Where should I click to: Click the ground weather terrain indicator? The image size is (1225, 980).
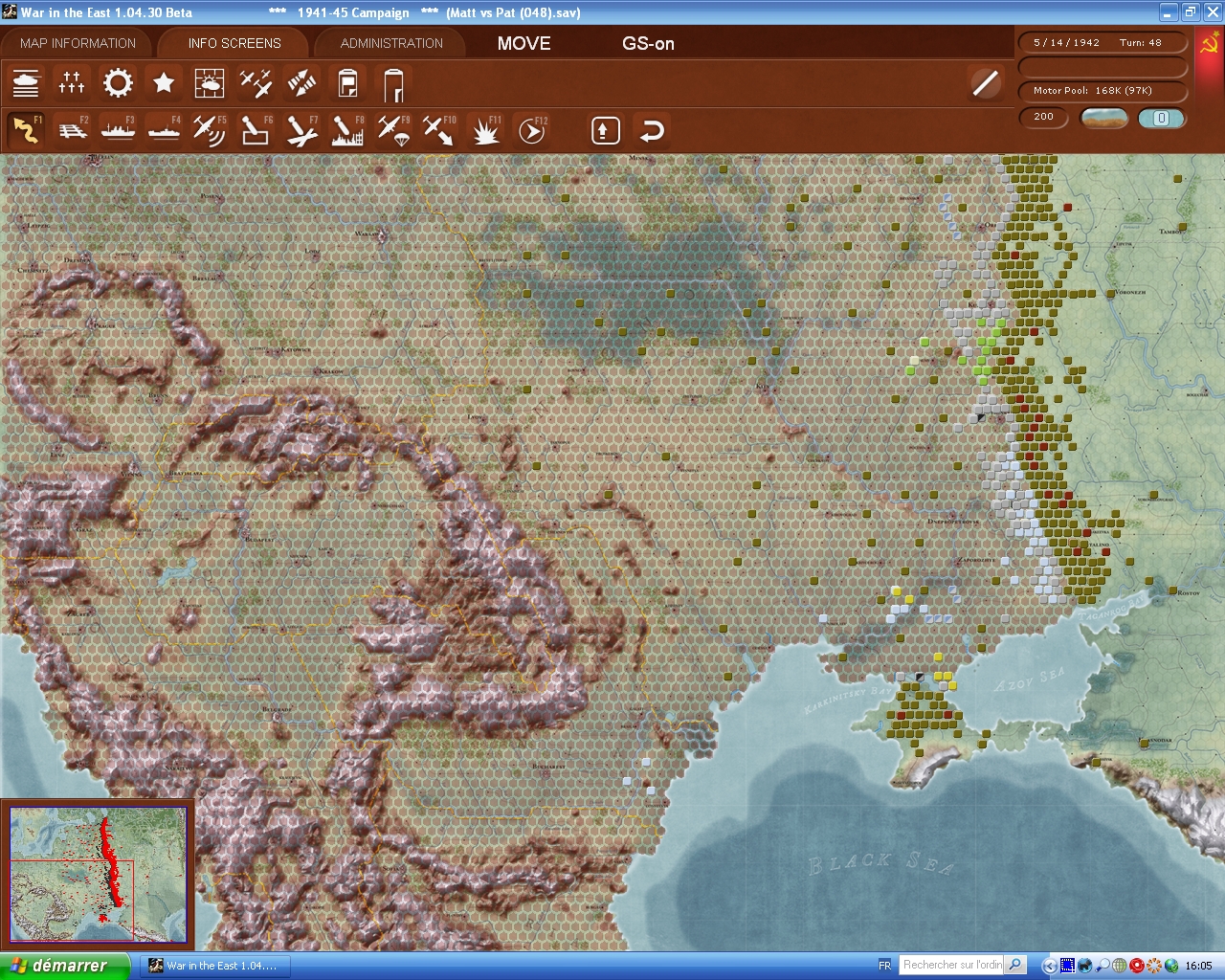(1103, 118)
